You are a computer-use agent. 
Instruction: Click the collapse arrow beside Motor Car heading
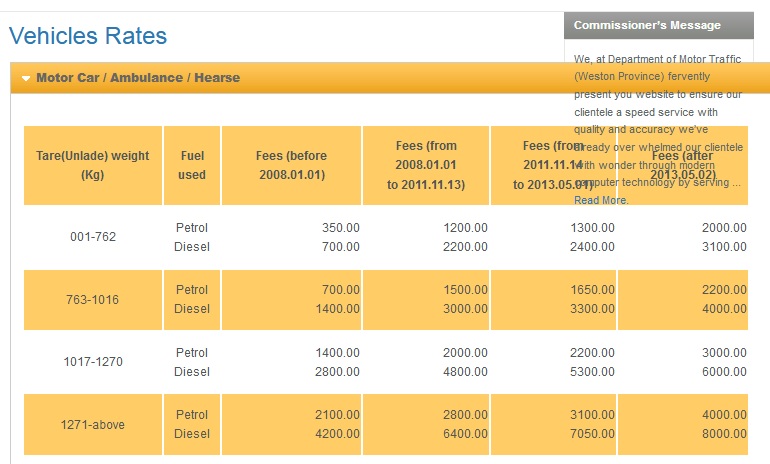(x=26, y=78)
